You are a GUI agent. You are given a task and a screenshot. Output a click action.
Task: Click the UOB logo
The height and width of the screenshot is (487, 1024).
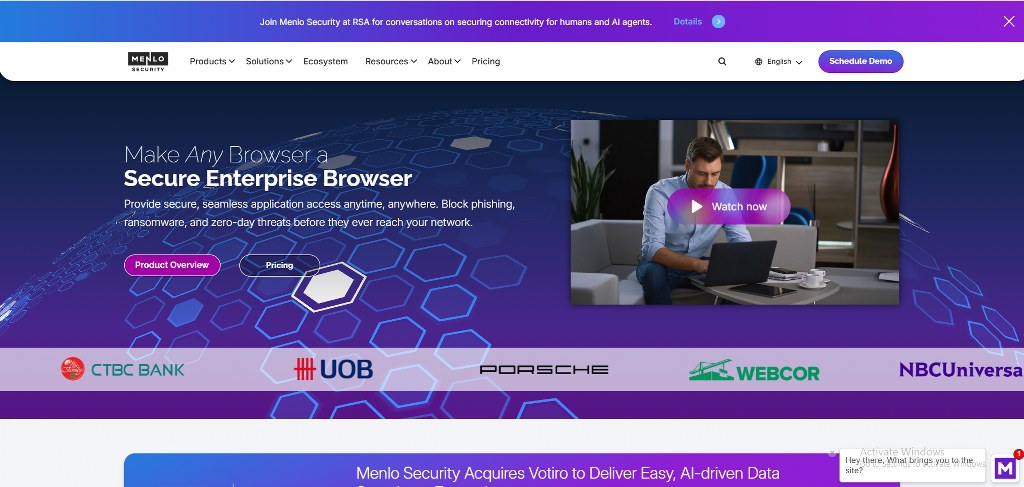(x=333, y=369)
